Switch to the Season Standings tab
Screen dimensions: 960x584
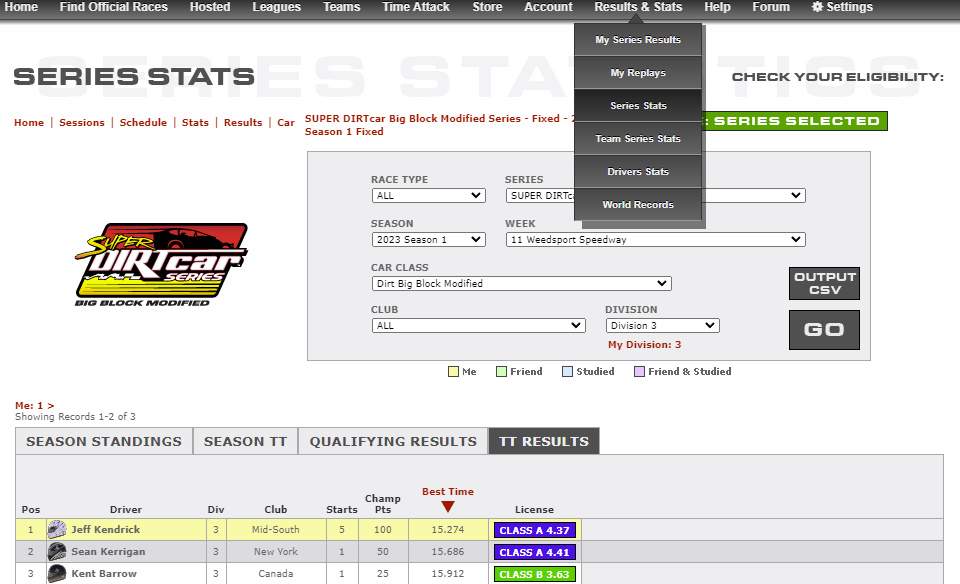(x=104, y=441)
